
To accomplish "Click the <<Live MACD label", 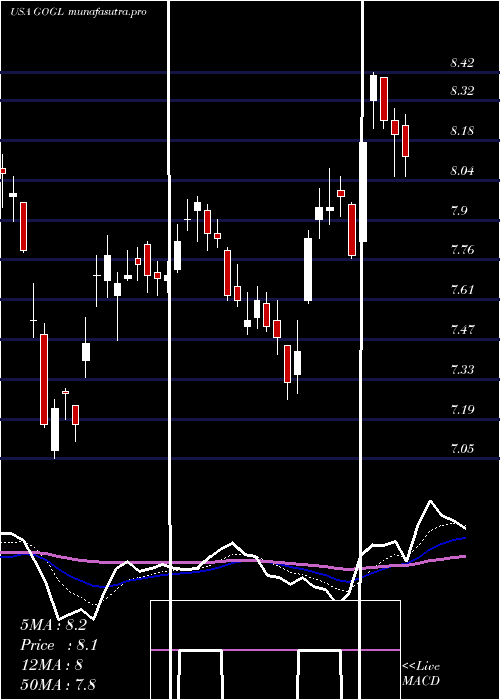I will [x=421, y=673].
